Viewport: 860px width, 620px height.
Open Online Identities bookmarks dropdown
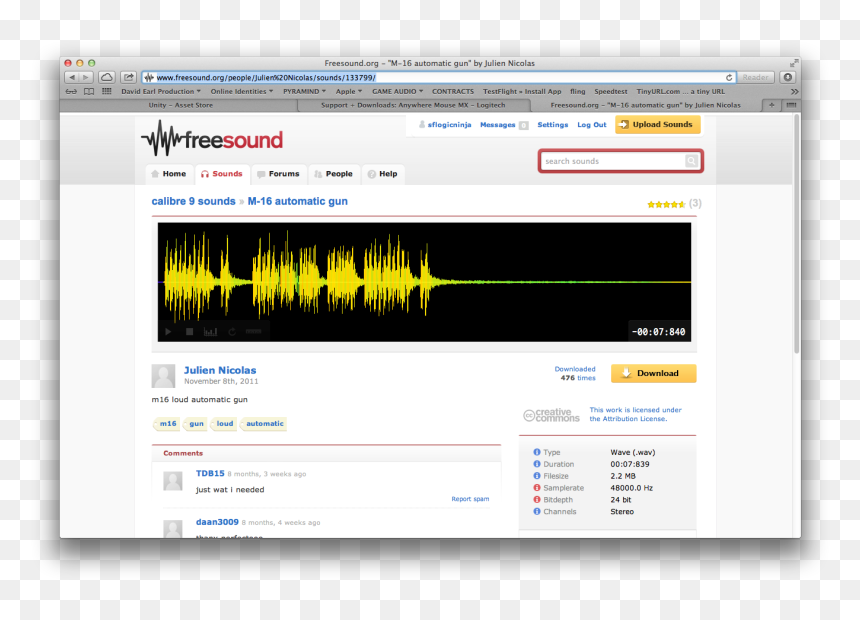(242, 92)
